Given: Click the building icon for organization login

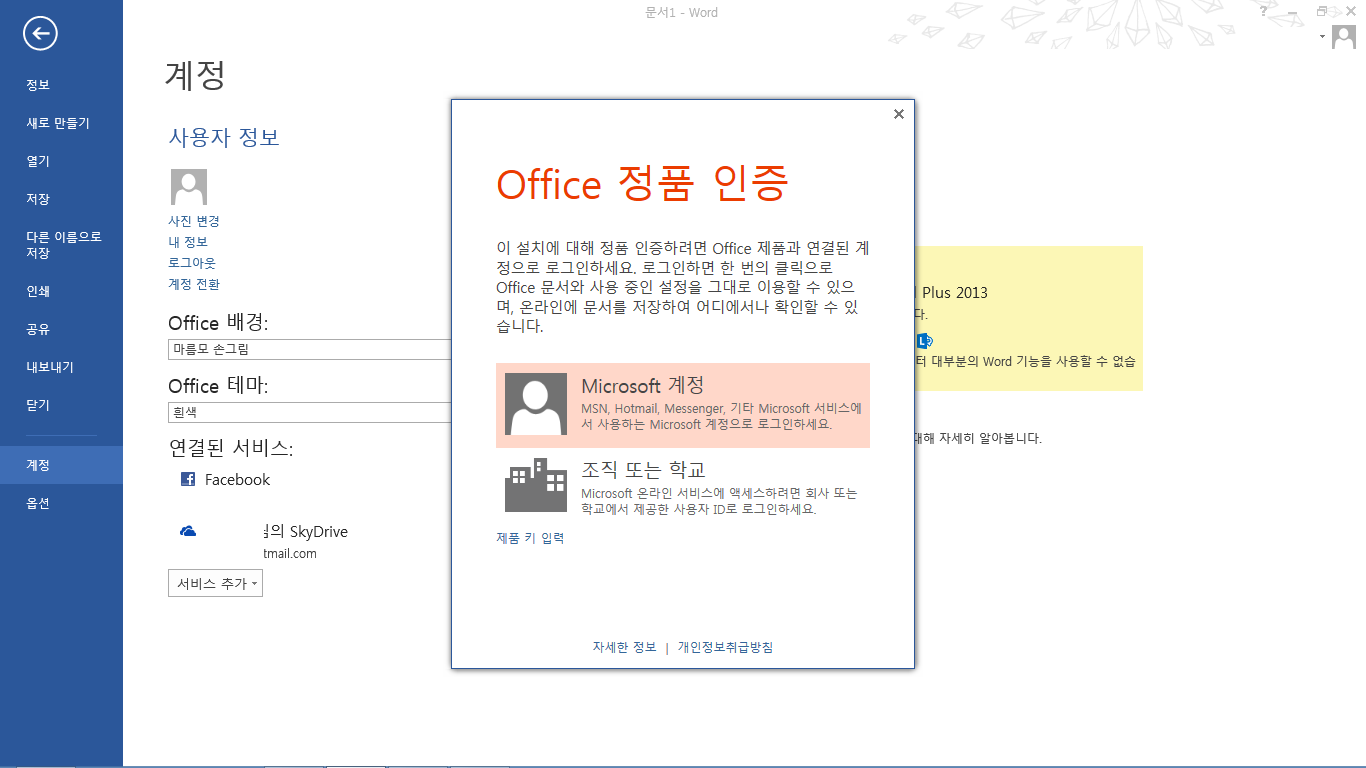Looking at the screenshot, I should [536, 486].
